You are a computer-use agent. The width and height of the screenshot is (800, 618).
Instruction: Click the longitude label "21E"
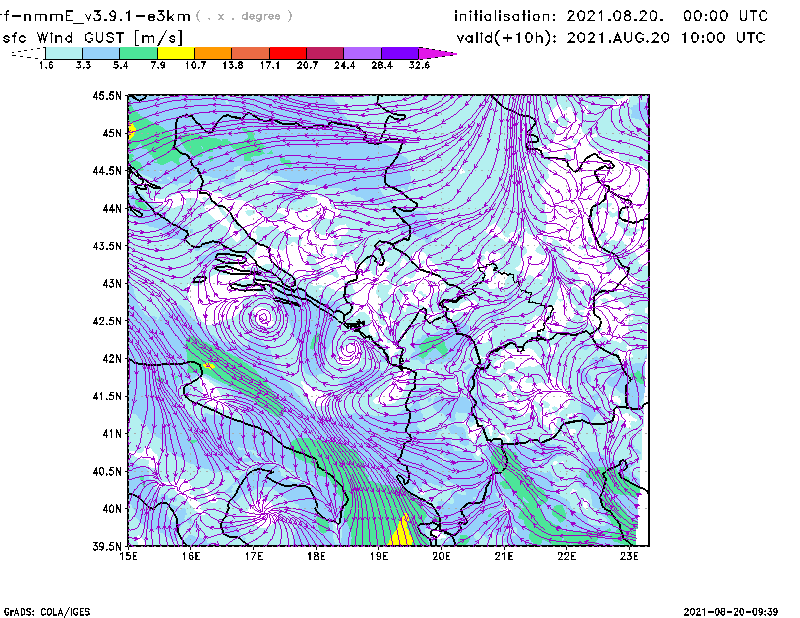504,556
